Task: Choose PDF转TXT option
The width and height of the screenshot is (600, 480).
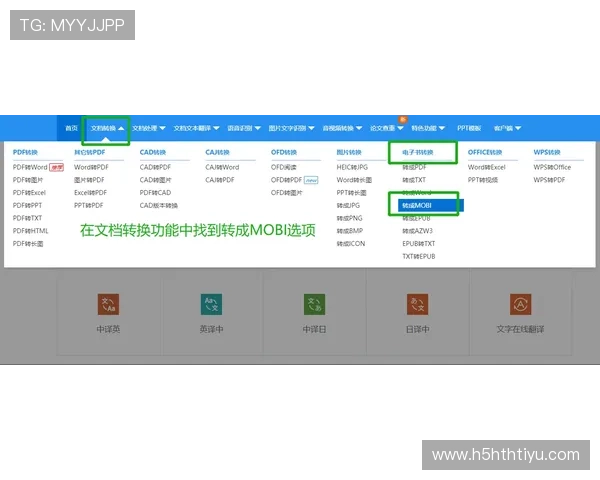Action: coord(27,218)
